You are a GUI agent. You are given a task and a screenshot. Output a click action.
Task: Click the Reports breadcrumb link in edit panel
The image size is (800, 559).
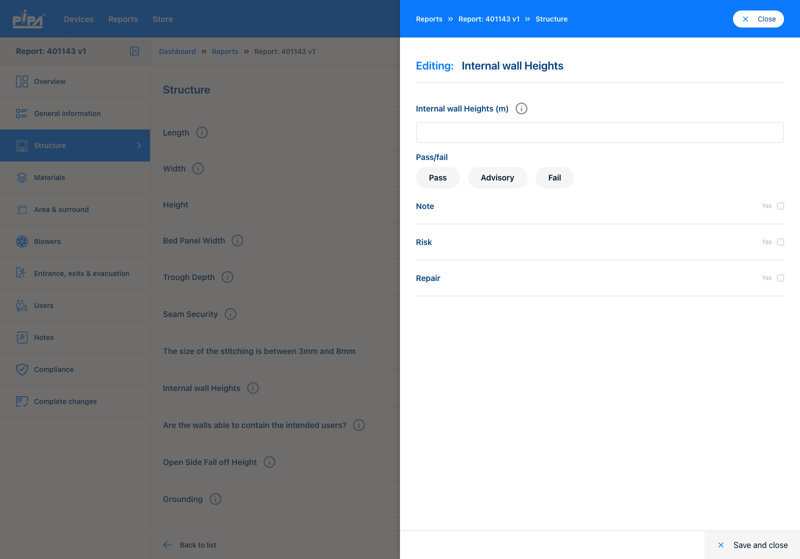click(x=429, y=19)
